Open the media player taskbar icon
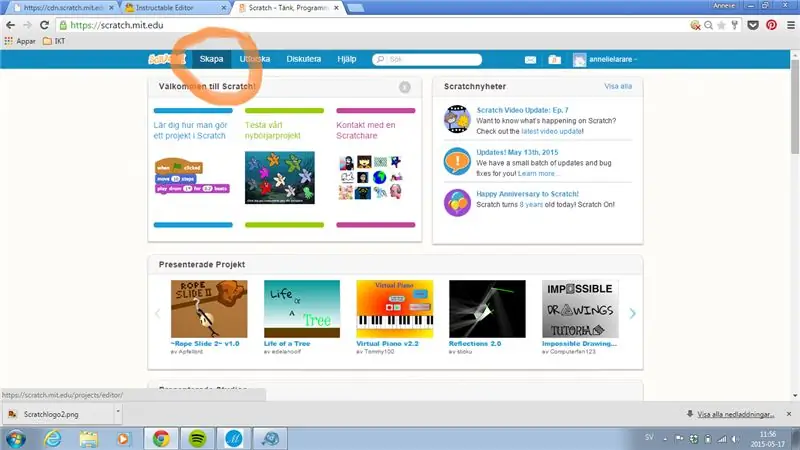 (123, 438)
